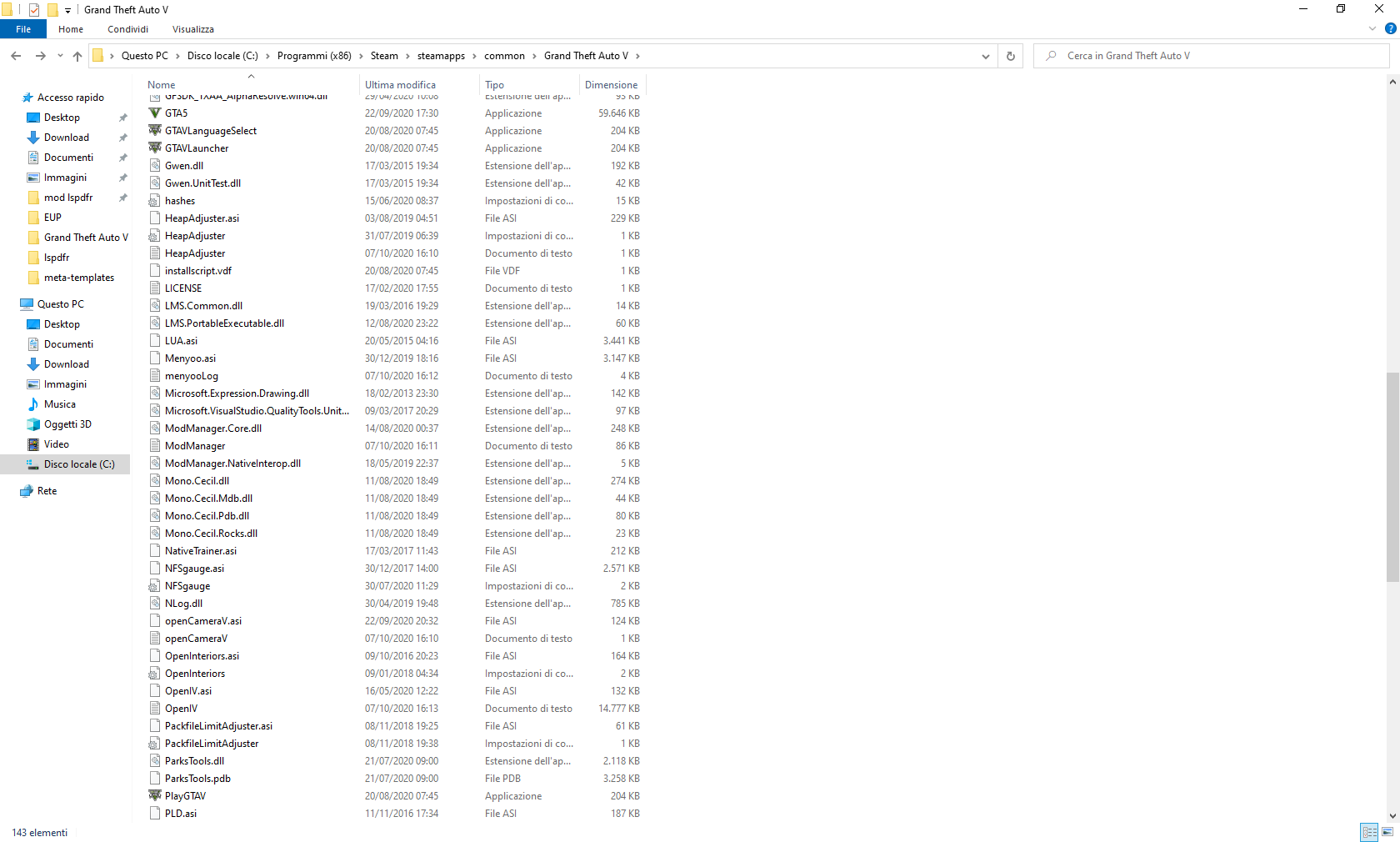Image resolution: width=1400 pixels, height=842 pixels.
Task: Select the hashes settings file icon
Action: [155, 200]
